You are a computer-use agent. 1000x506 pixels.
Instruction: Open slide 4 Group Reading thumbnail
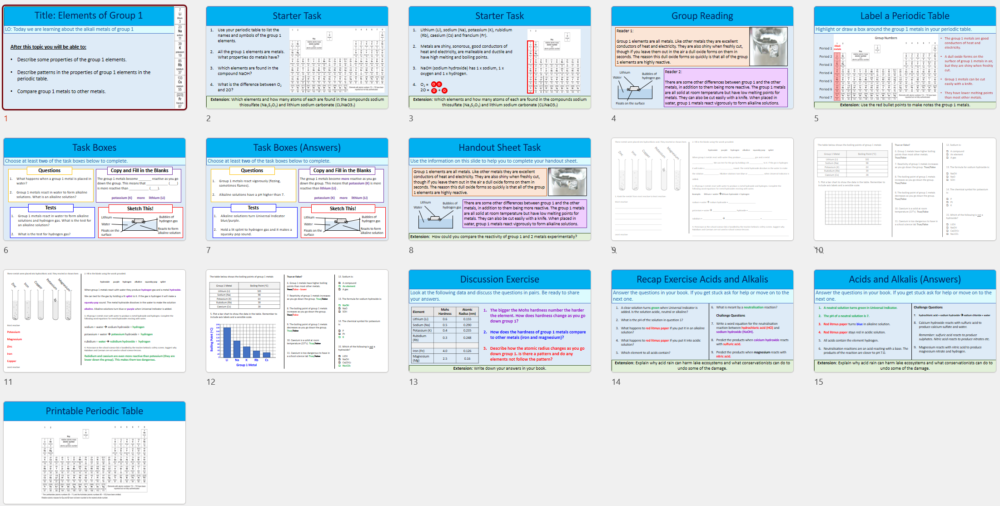pyautogui.click(x=702, y=58)
